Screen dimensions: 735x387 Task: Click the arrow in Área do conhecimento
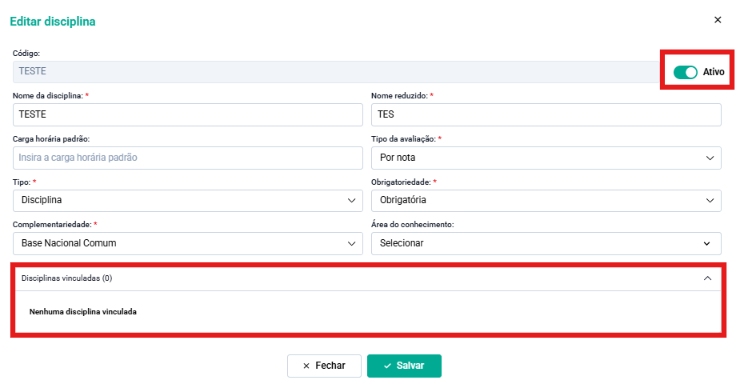(x=706, y=244)
